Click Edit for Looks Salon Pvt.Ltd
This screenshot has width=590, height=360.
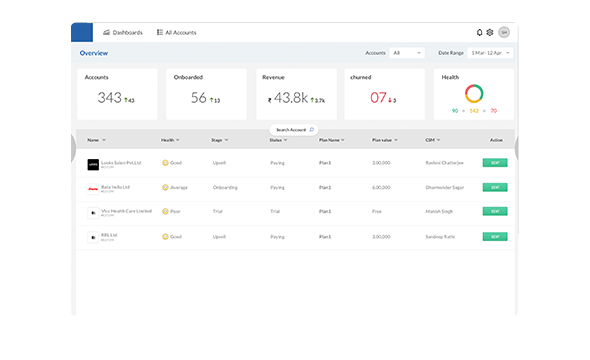[495, 163]
